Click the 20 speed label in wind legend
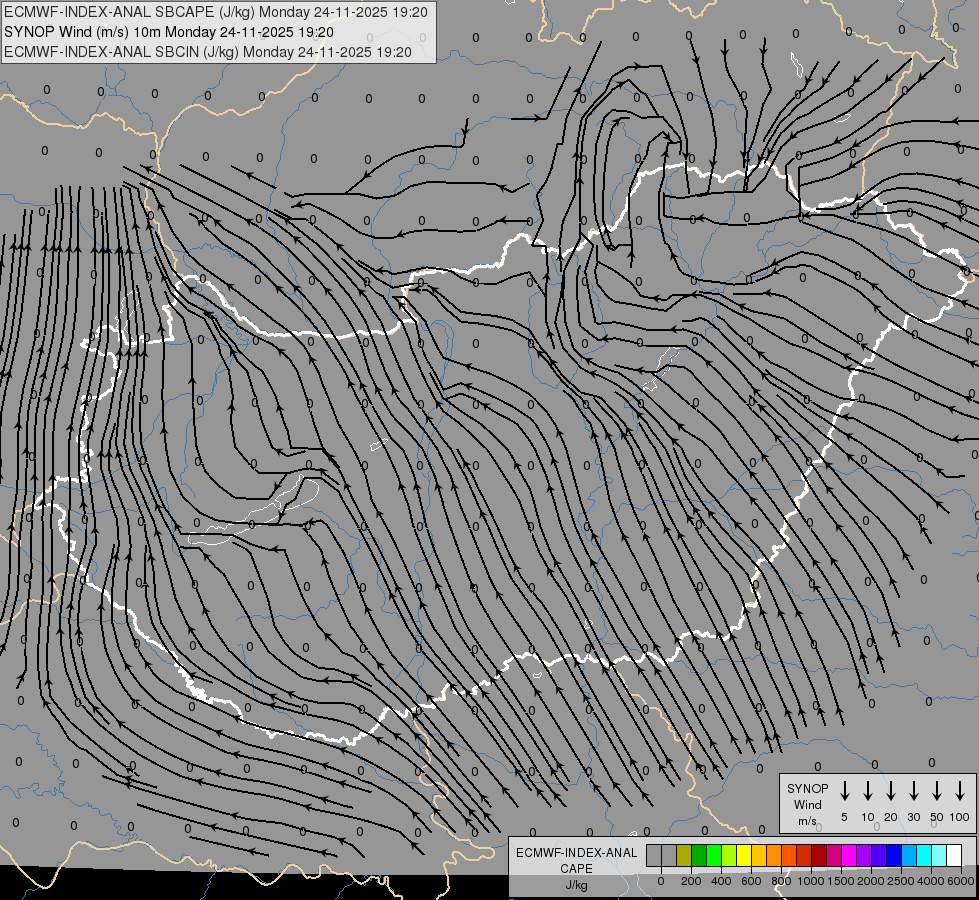979x900 pixels. coord(891,817)
